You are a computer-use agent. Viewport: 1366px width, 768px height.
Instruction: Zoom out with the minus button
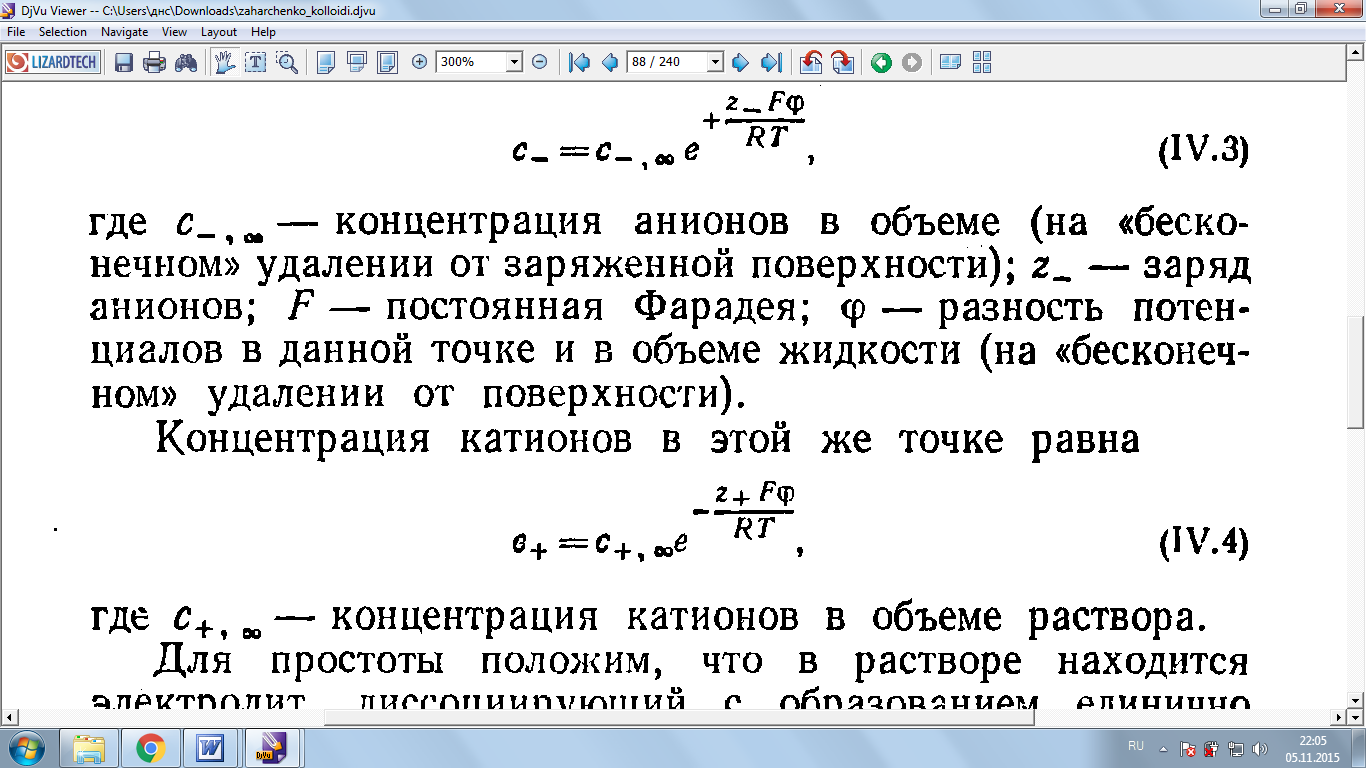539,62
